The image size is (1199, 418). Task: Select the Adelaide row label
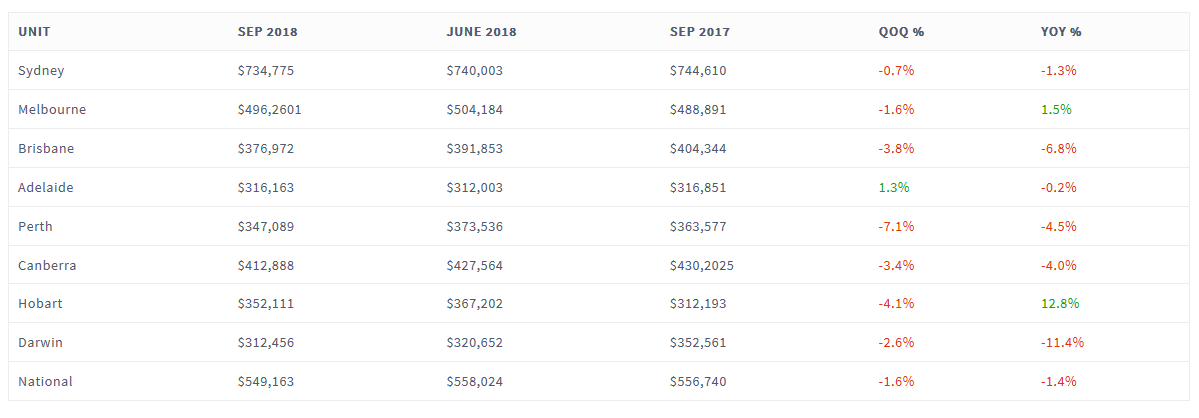click(46, 188)
